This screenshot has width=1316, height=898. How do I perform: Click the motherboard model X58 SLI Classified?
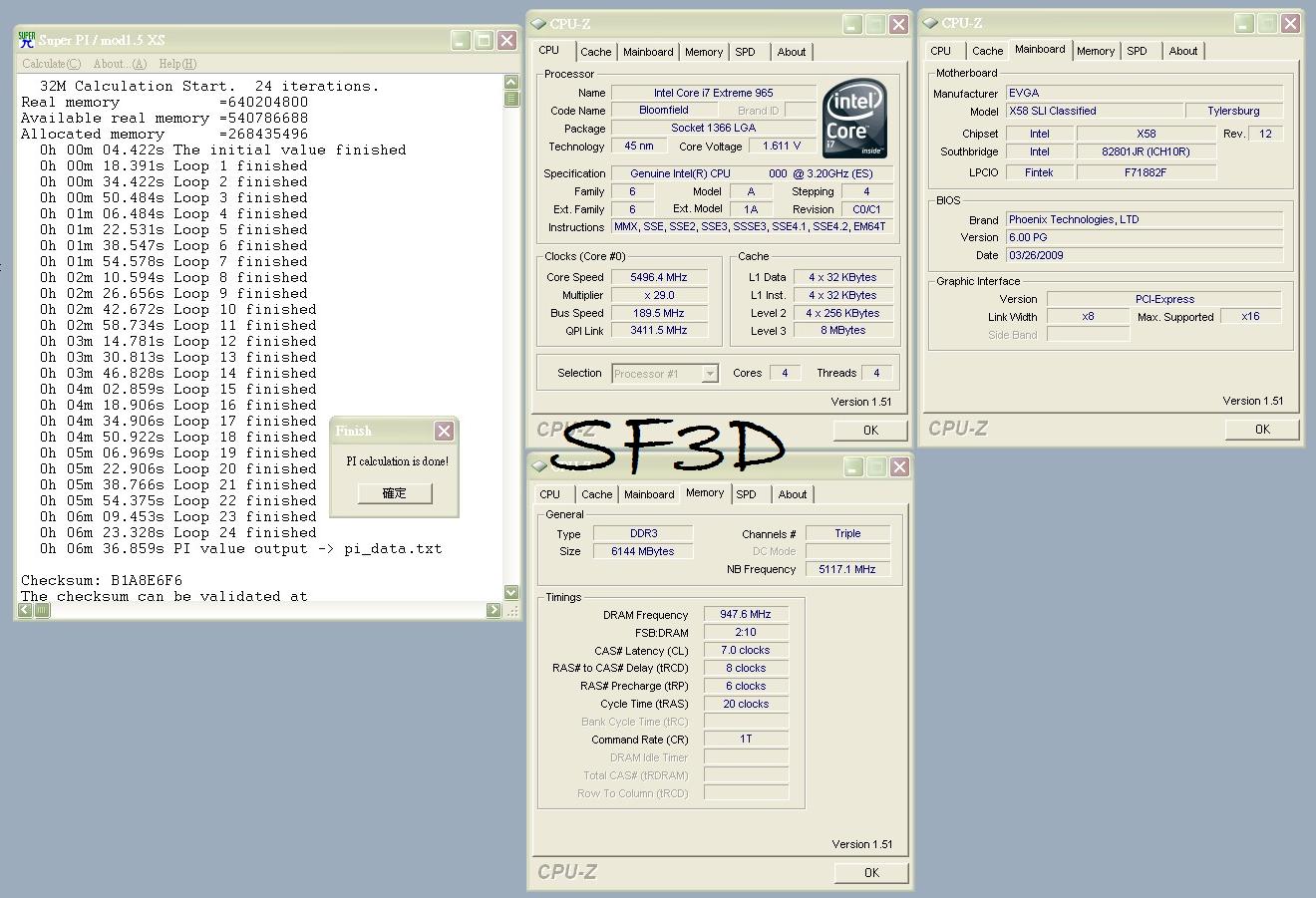tap(1095, 111)
